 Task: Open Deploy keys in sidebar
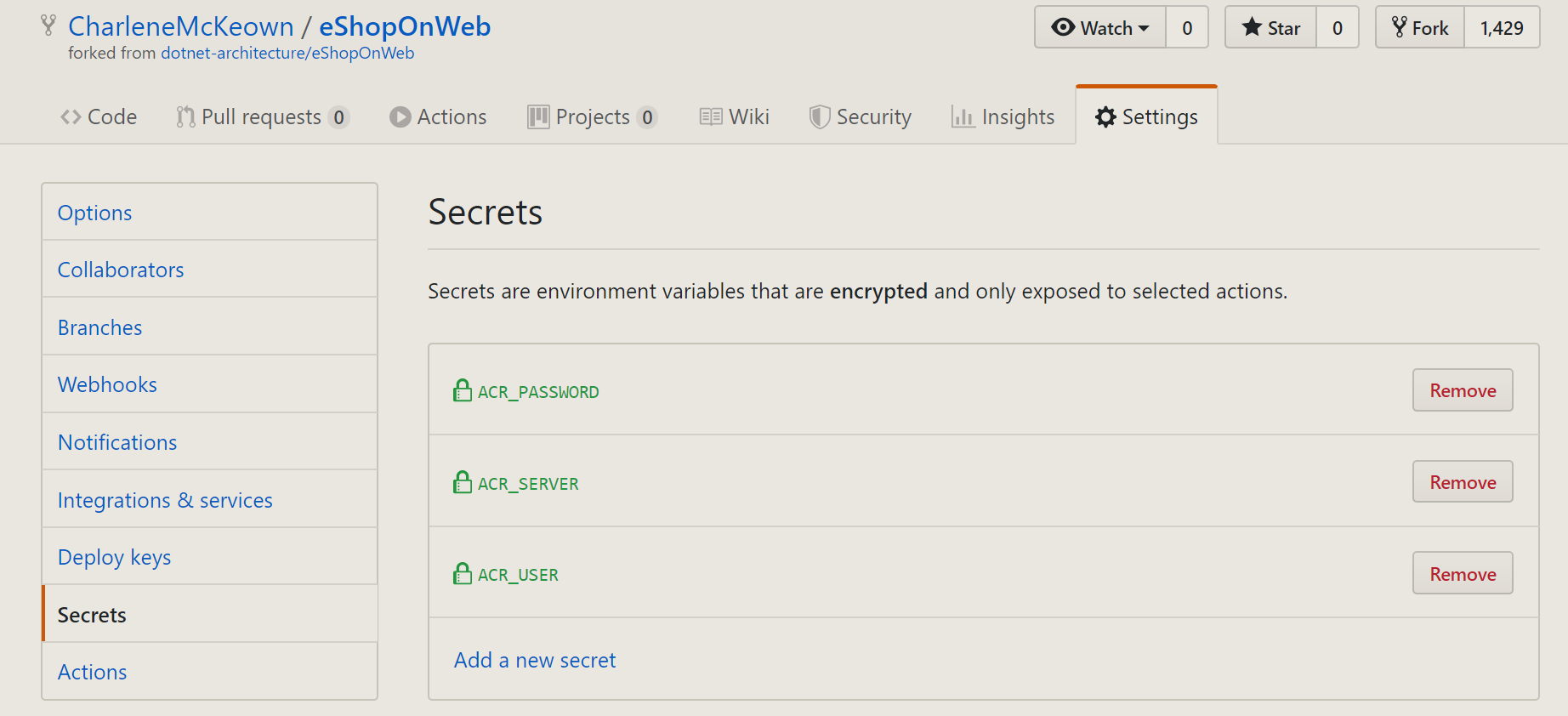click(x=210, y=557)
